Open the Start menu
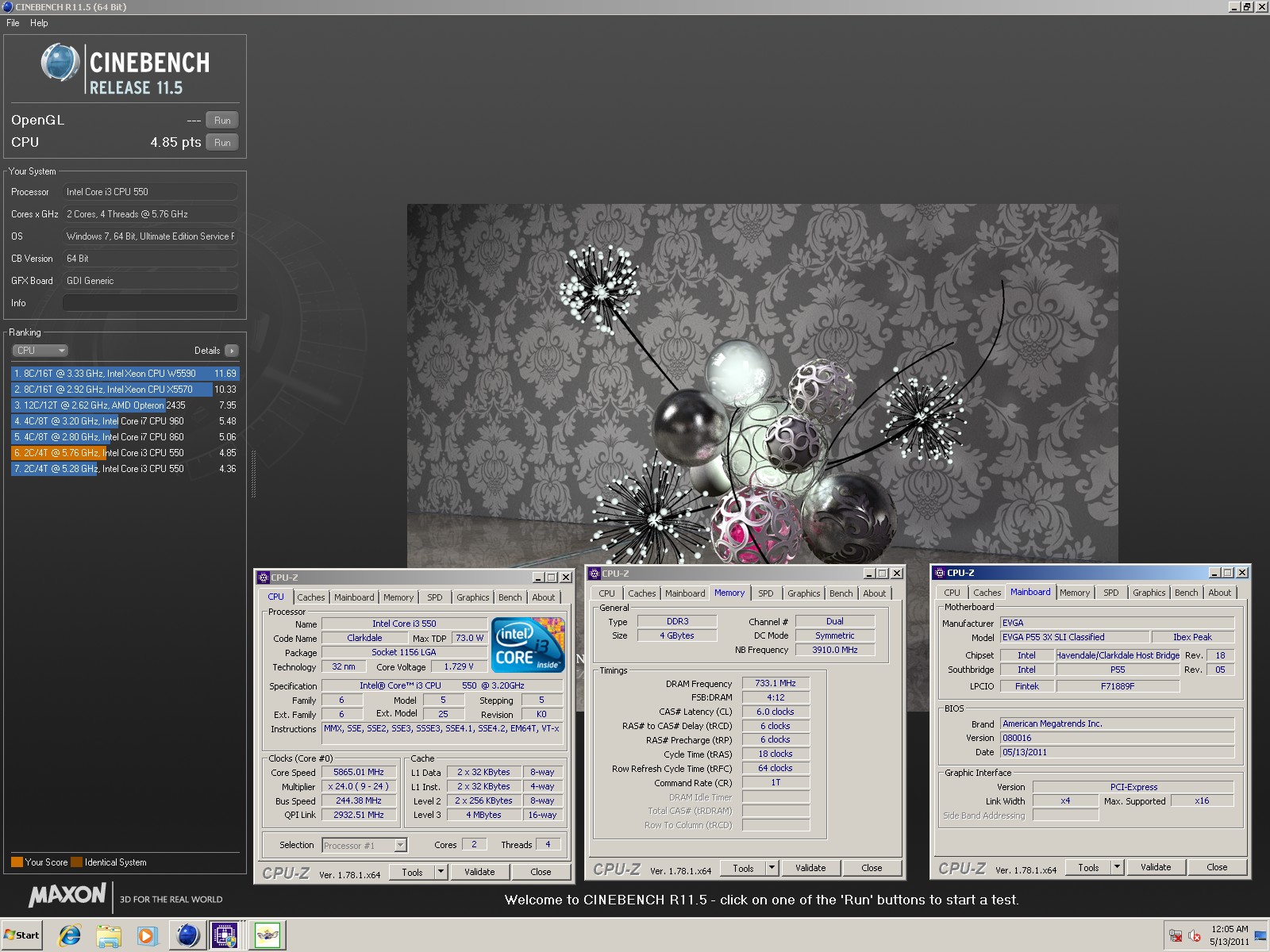 21,935
